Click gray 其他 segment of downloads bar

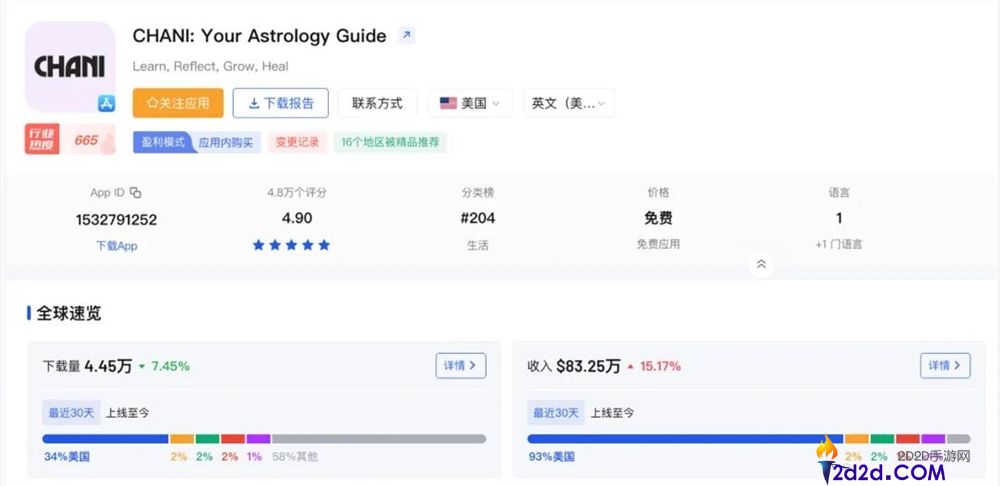(x=379, y=439)
